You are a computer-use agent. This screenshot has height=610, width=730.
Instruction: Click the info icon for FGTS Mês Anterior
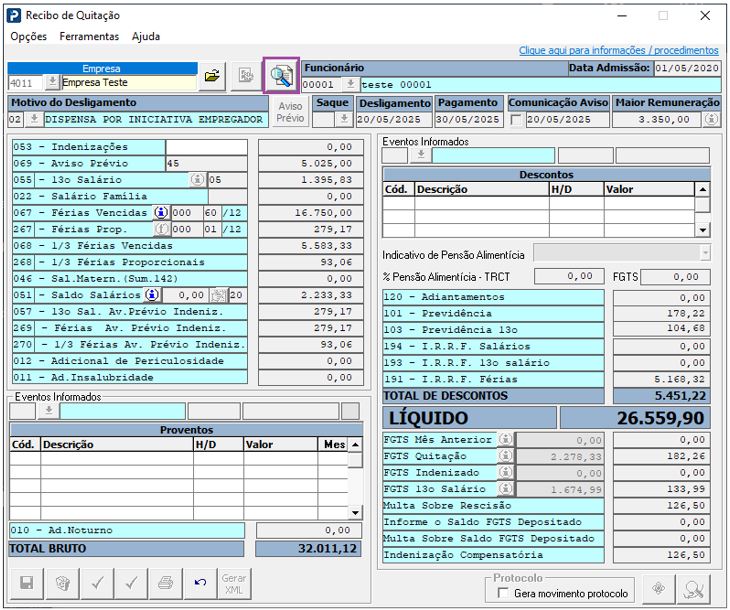tap(505, 439)
